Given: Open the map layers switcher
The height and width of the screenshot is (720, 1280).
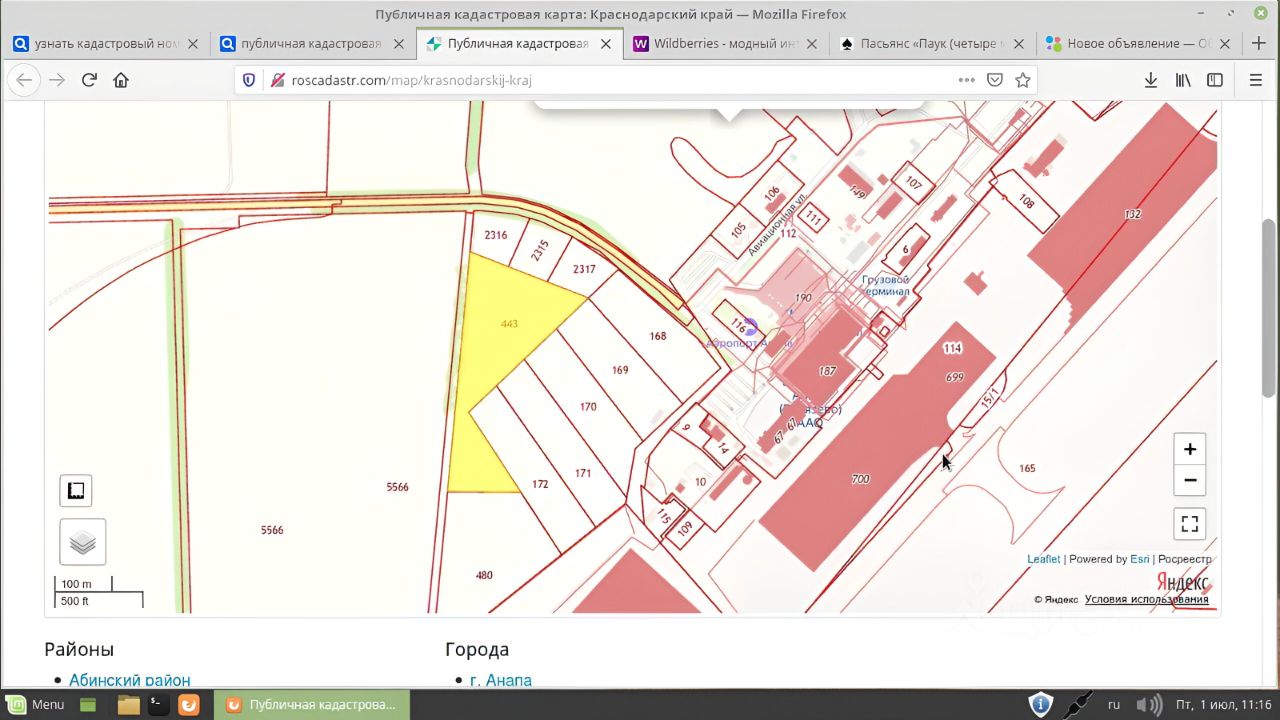Looking at the screenshot, I should tap(83, 542).
